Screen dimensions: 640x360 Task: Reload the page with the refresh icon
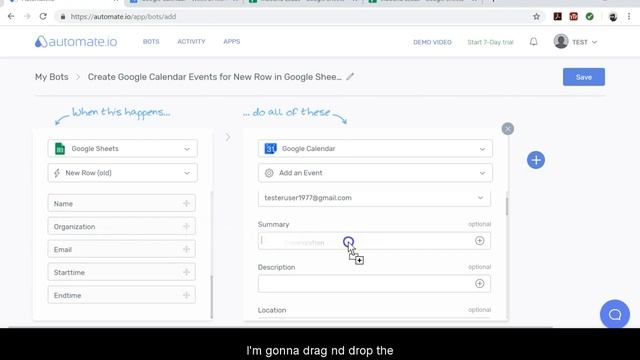click(x=43, y=17)
